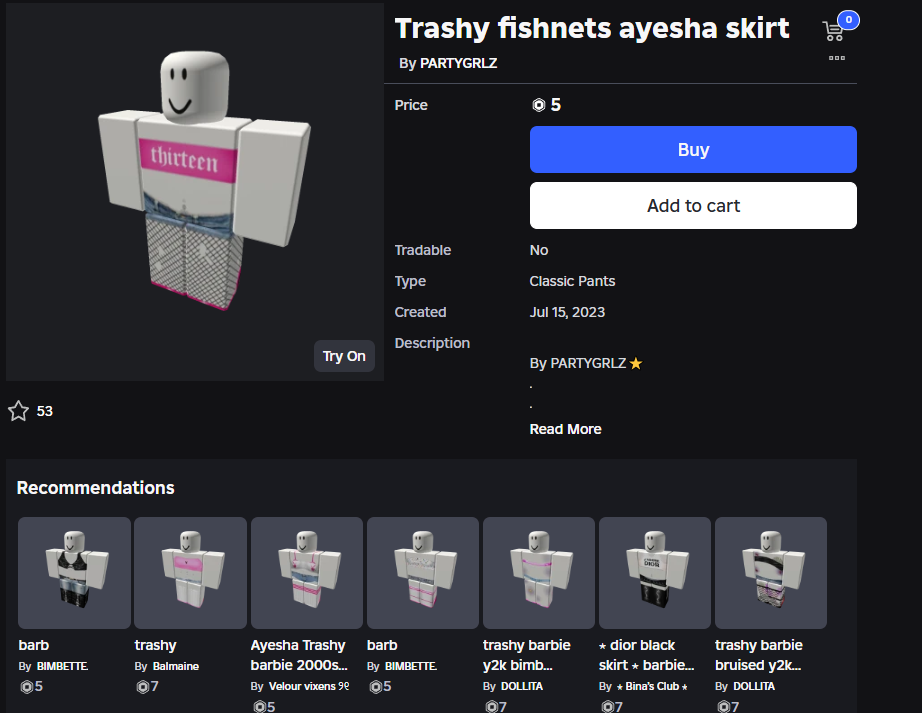Screen dimensions: 922x713
Task: Open dior black skirt item thumbnail
Action: click(654, 573)
